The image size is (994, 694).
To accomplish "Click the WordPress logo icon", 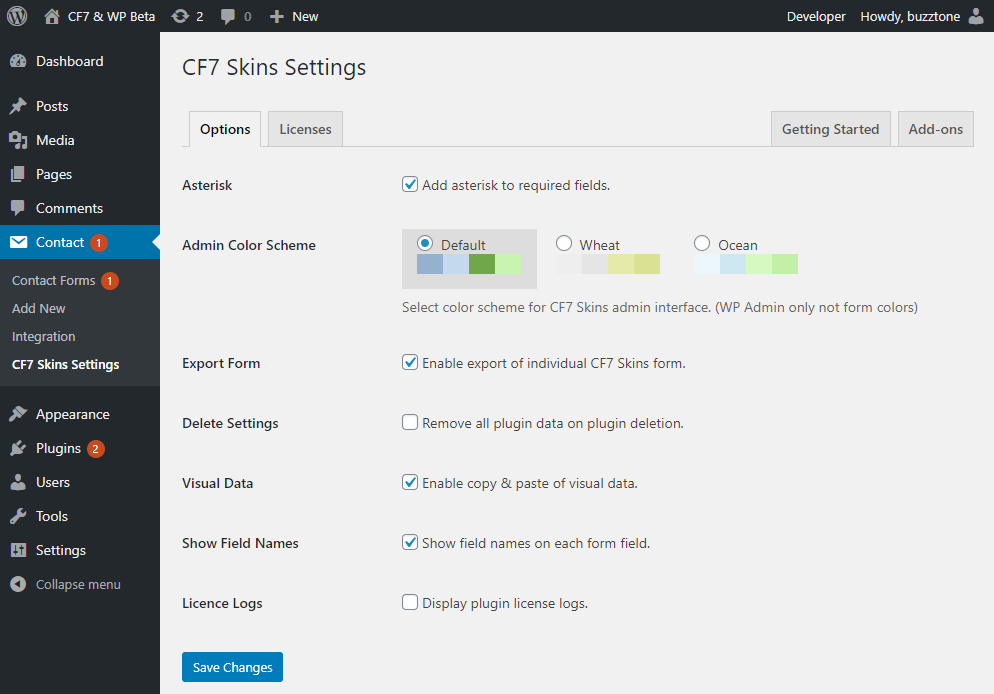I will coord(17,16).
